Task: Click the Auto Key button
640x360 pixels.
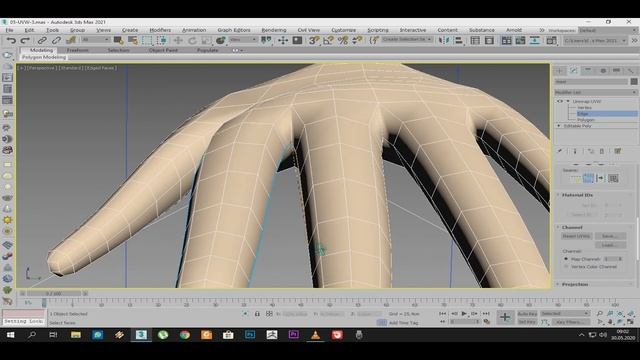Action: point(527,313)
